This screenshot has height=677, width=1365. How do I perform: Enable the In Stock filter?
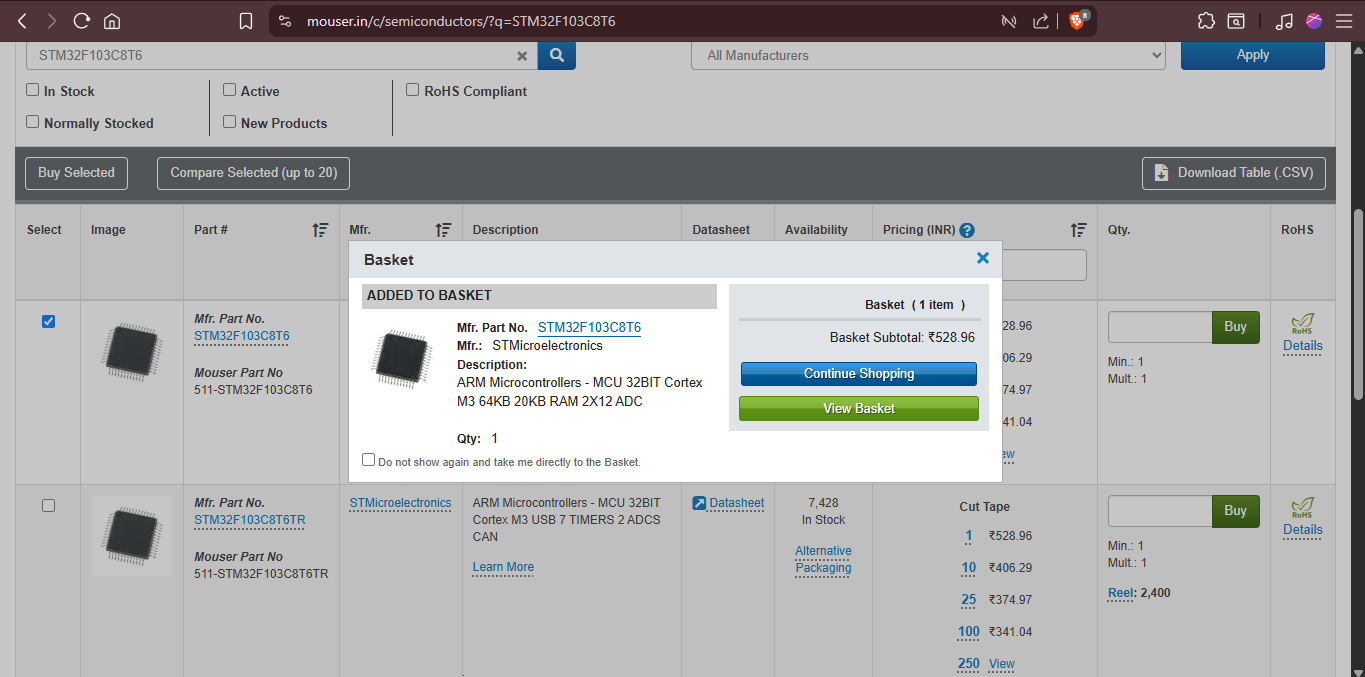tap(32, 90)
